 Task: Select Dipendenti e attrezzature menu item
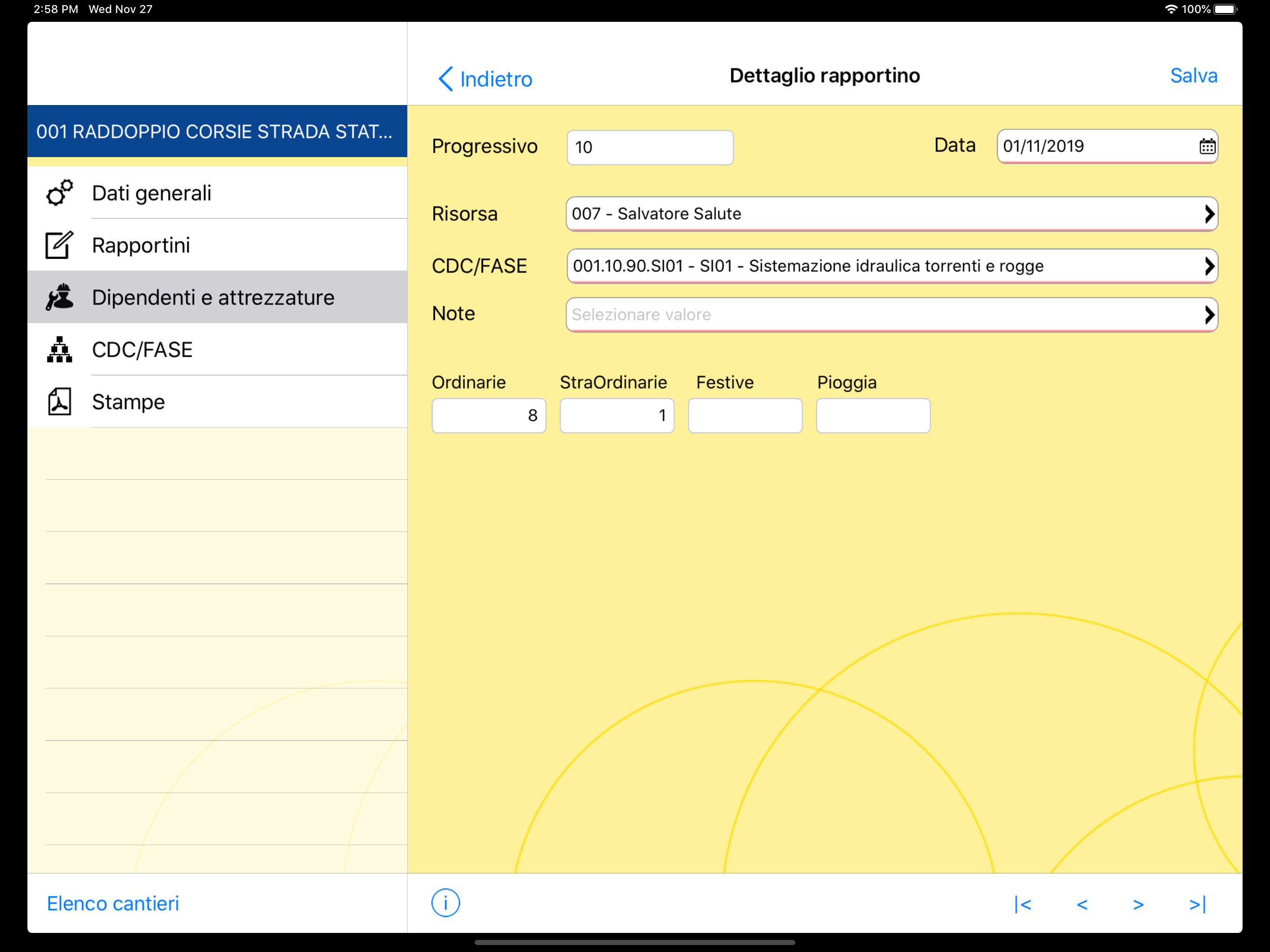tap(217, 297)
